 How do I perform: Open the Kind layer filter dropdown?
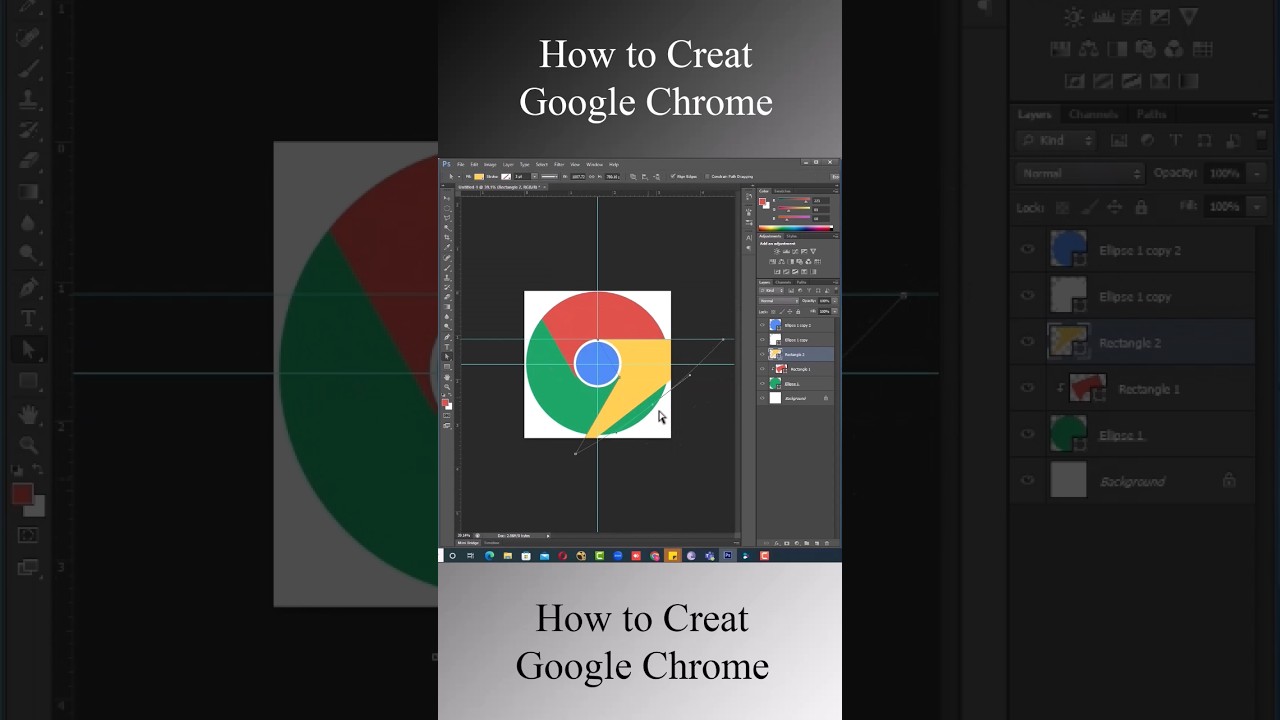pos(772,291)
